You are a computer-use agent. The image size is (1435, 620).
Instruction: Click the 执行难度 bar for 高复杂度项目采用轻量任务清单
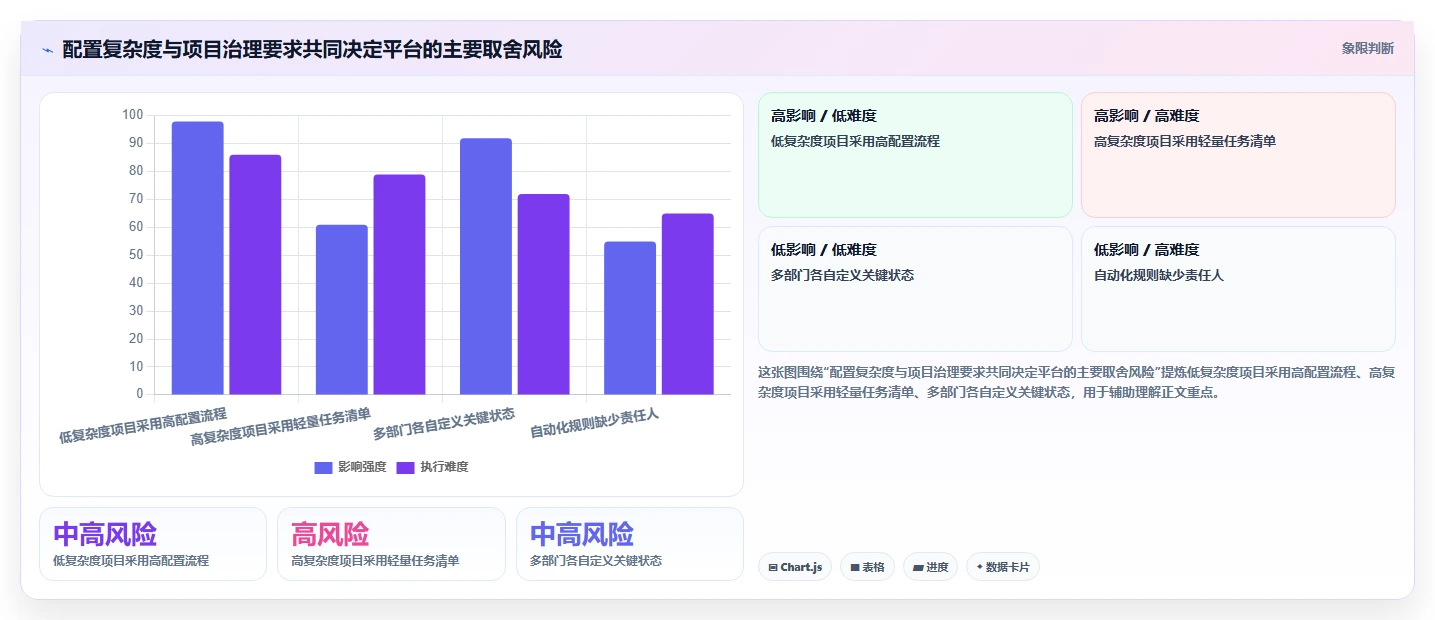[399, 285]
